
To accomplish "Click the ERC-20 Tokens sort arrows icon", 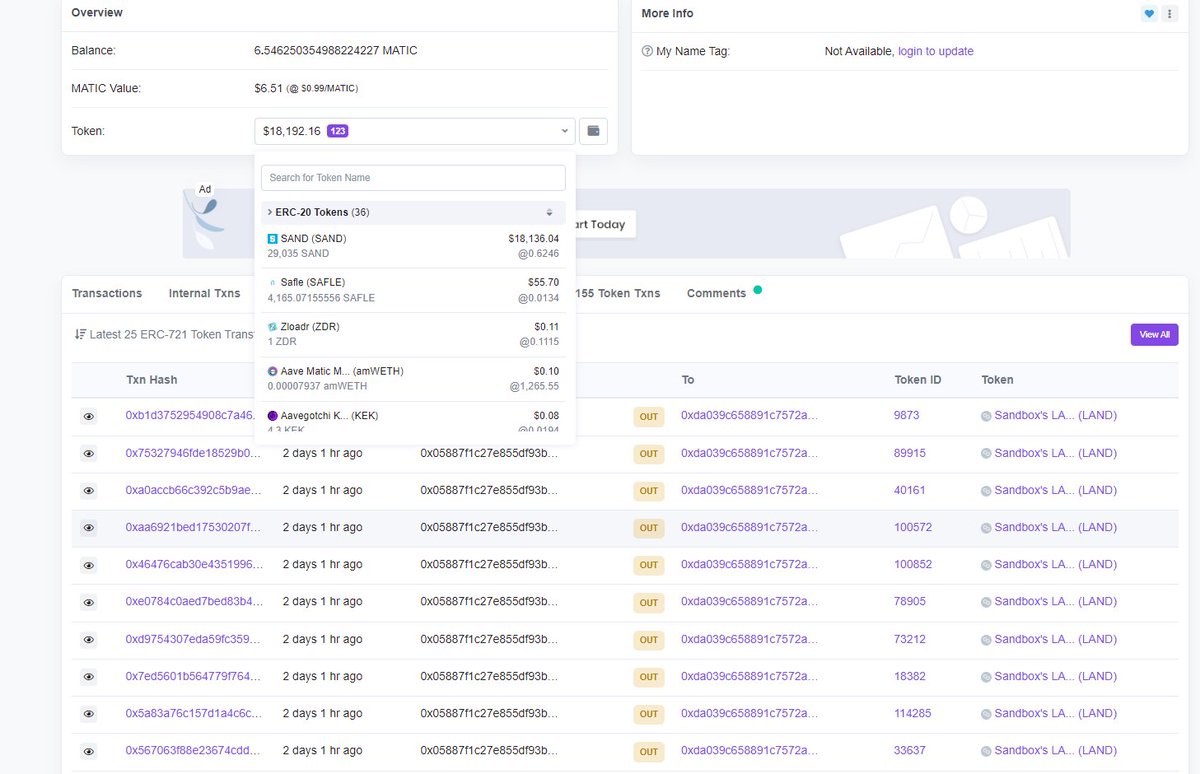I will (x=549, y=213).
